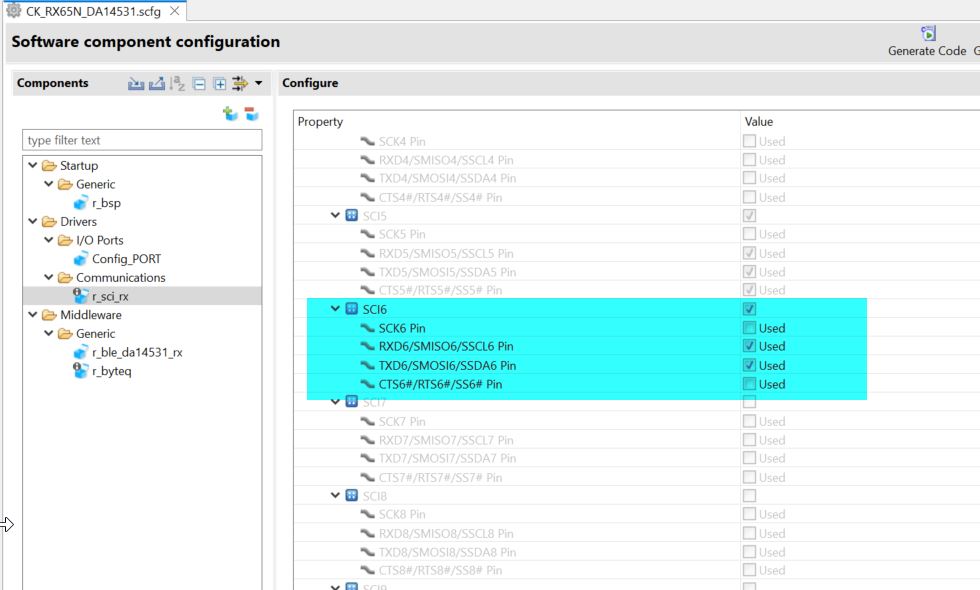Viewport: 980px width, 590px height.
Task: Click the type filter text field
Action: (x=142, y=140)
